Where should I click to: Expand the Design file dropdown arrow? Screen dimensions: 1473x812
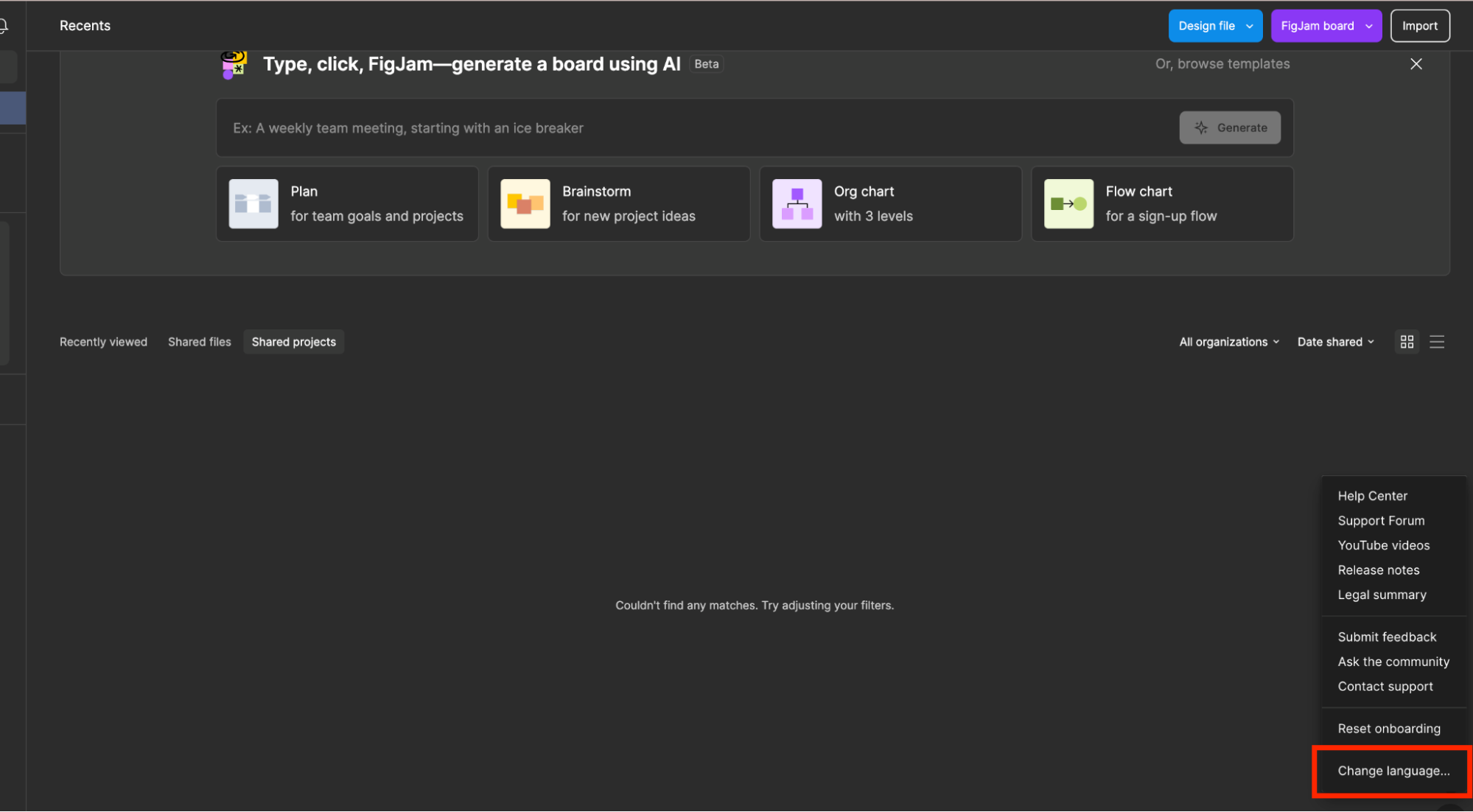pyautogui.click(x=1250, y=27)
